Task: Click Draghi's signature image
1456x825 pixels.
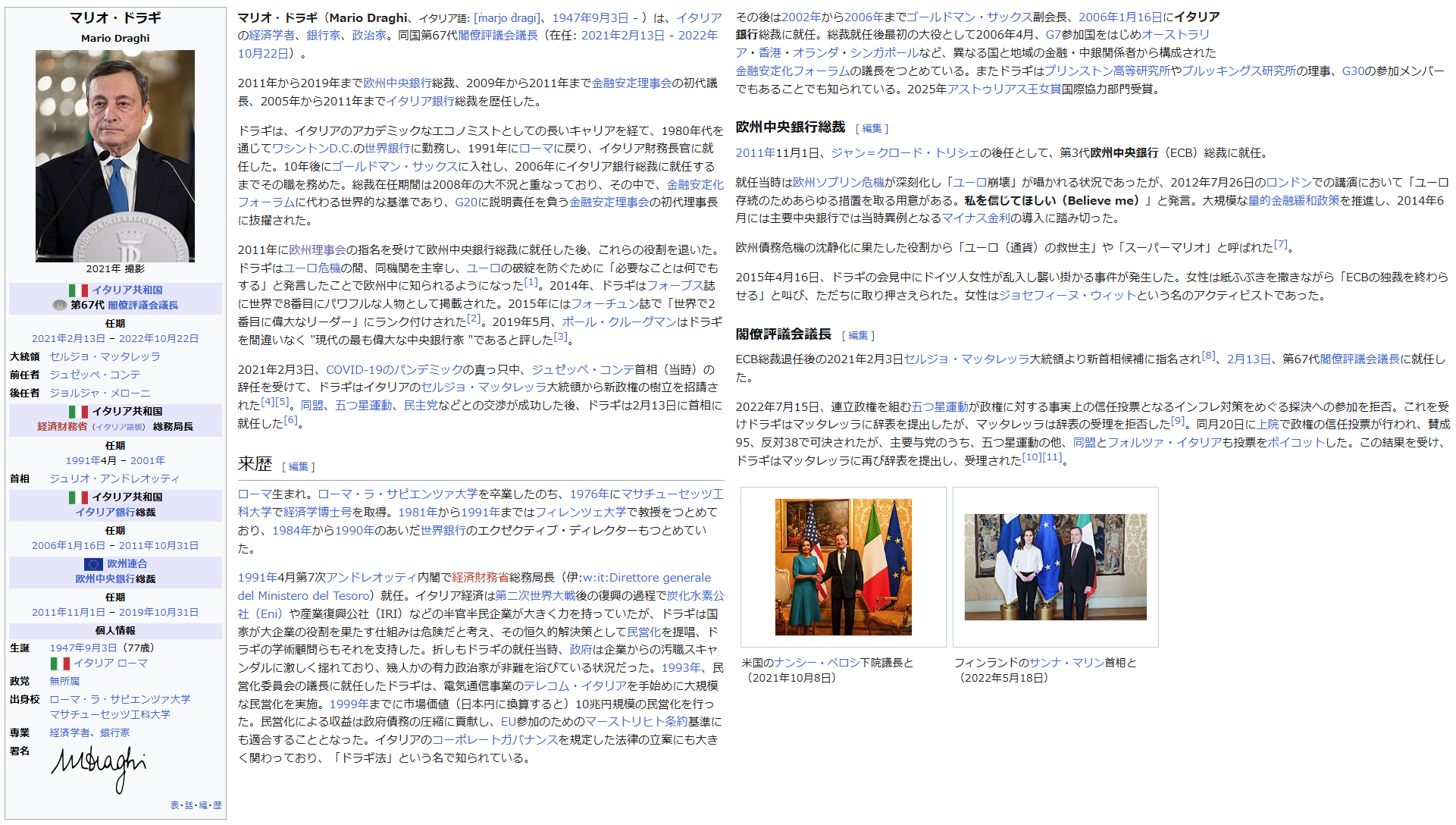Action: point(99,768)
